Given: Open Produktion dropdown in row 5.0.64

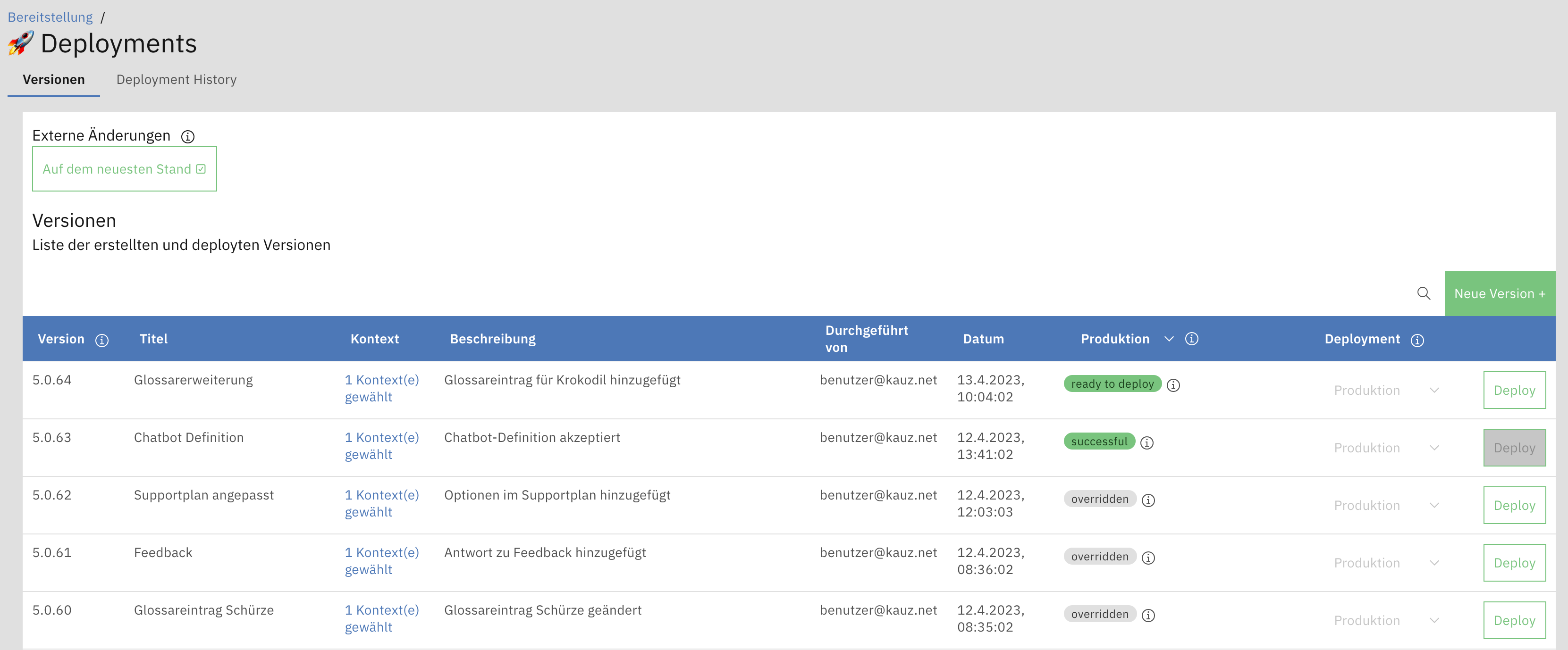Looking at the screenshot, I should pos(1386,391).
